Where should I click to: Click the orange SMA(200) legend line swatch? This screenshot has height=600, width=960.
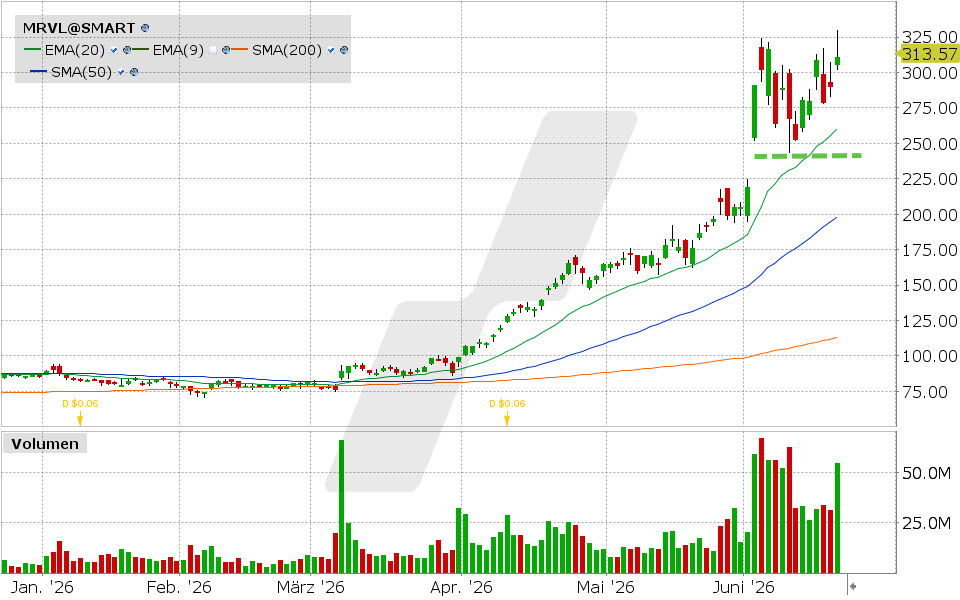click(240, 50)
